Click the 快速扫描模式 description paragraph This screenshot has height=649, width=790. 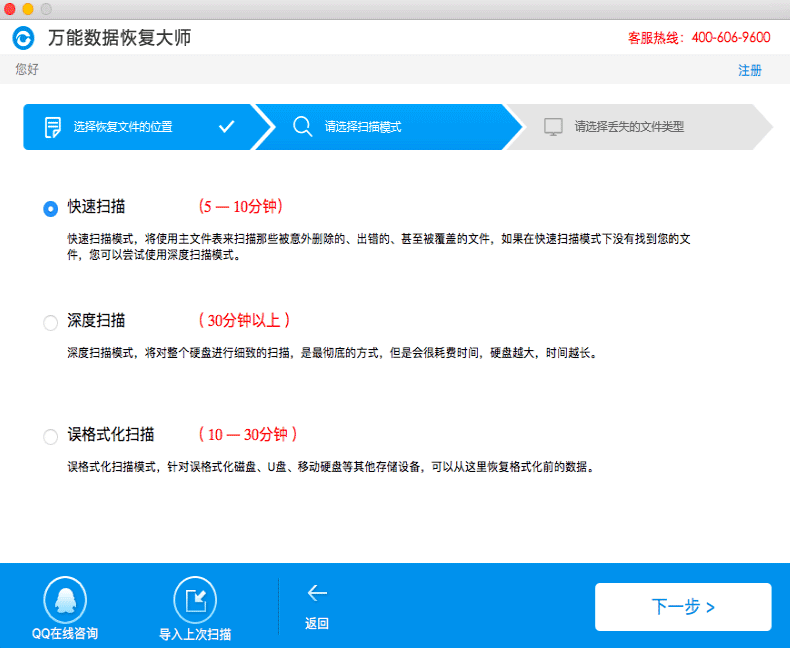(x=379, y=247)
